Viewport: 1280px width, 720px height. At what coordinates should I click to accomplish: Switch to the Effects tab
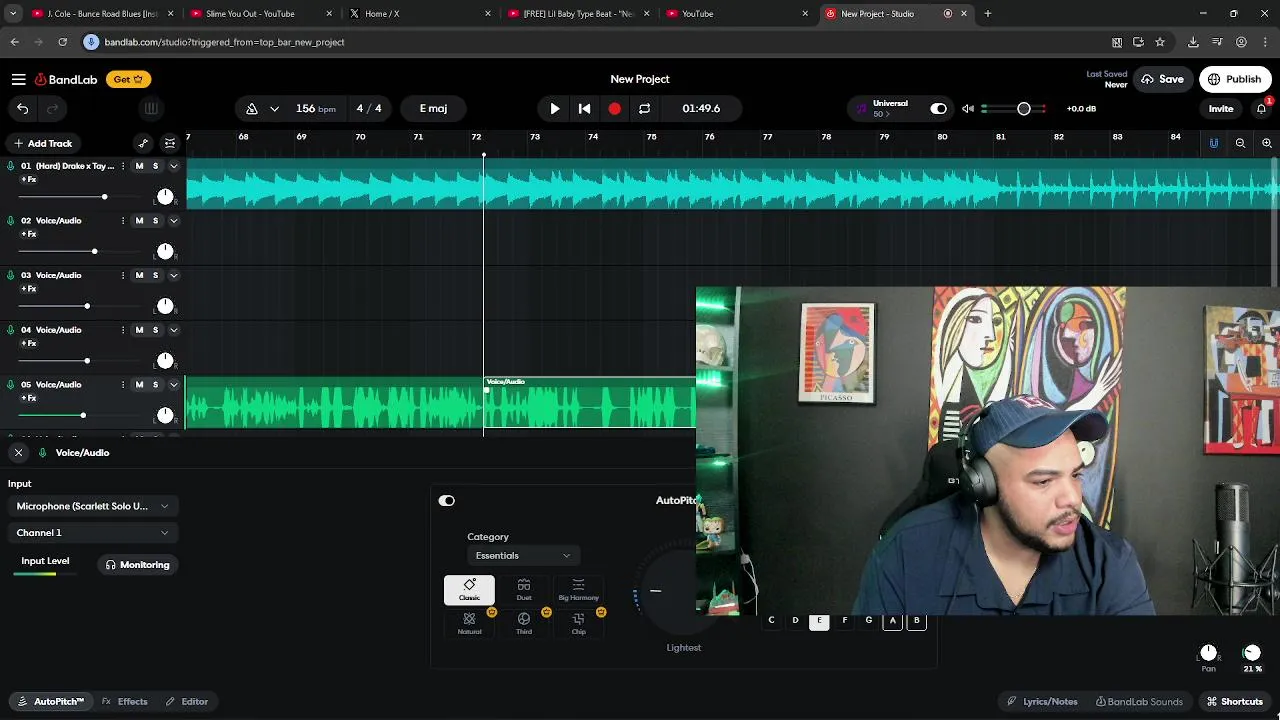(x=125, y=702)
